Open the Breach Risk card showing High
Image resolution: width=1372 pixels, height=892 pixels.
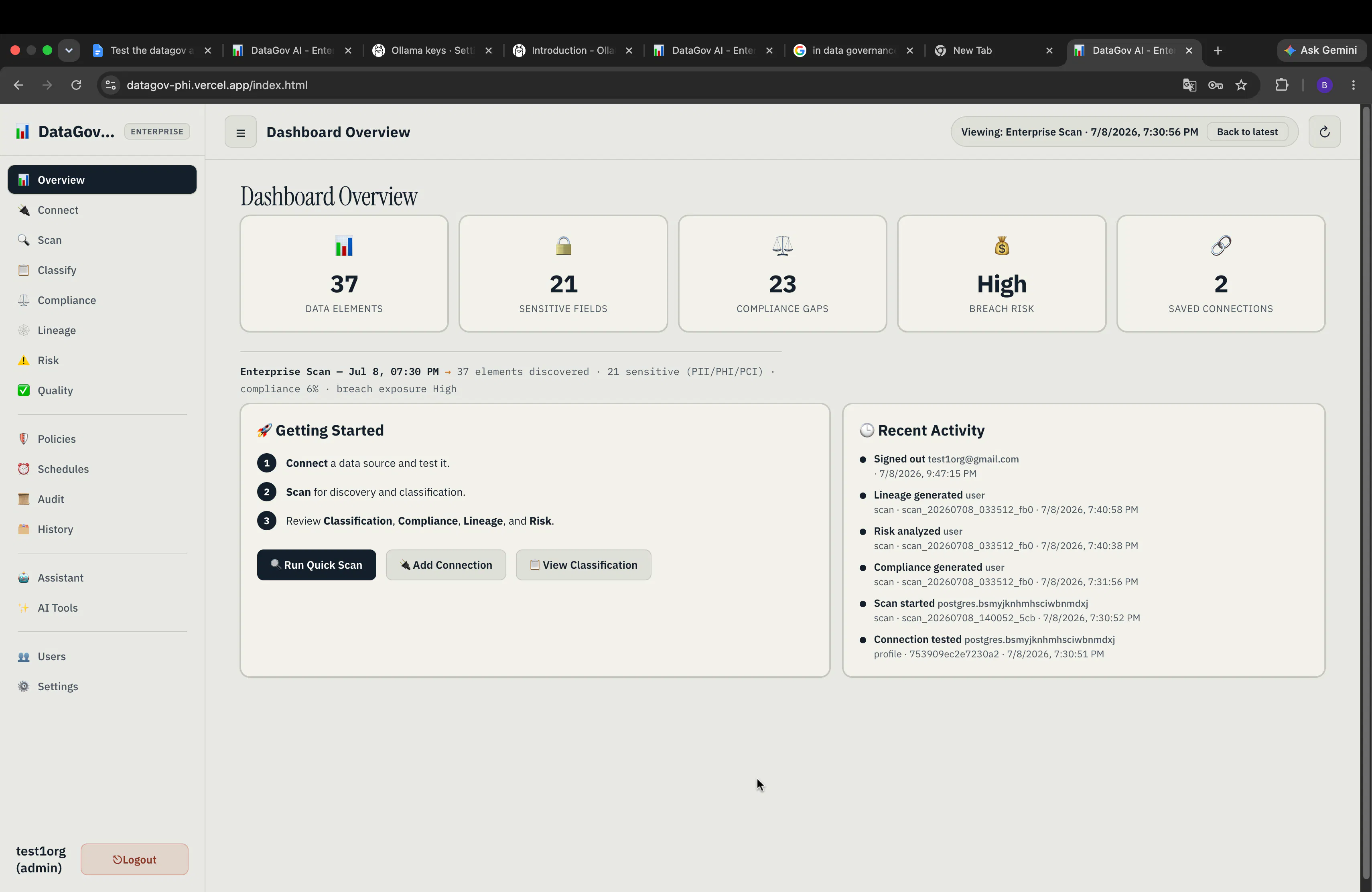coord(1002,274)
